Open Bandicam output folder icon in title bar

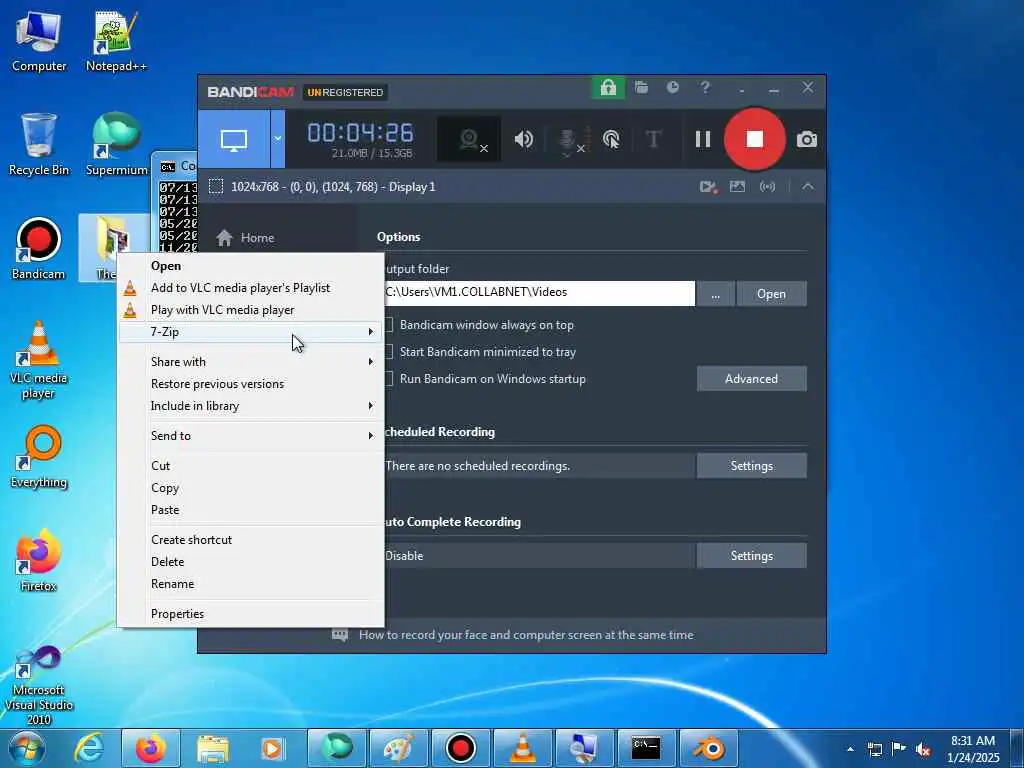[x=641, y=88]
